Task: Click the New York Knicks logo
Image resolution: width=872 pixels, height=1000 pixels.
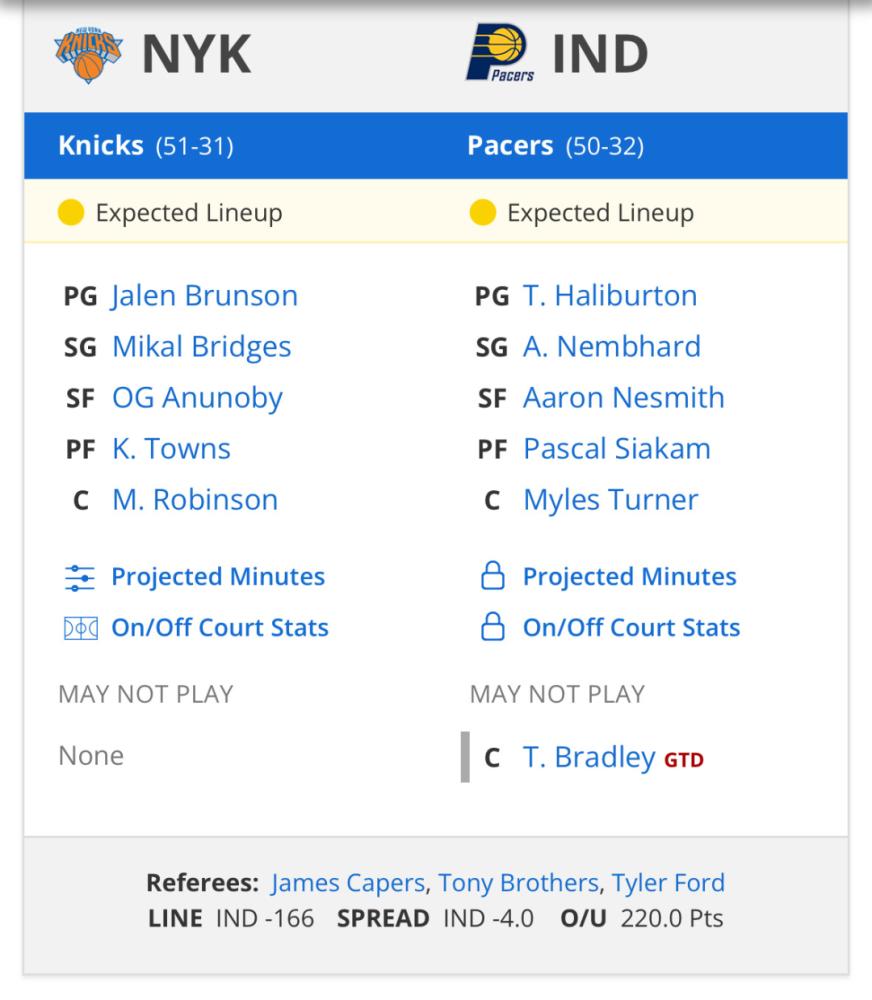Action: 88,55
